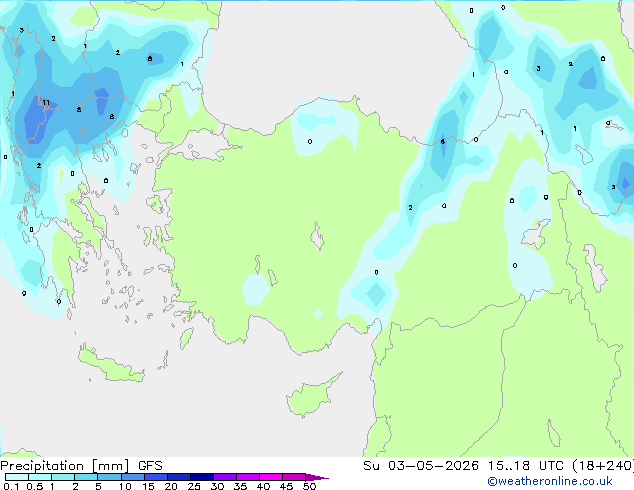Click the island of Crete on the map
The height and width of the screenshot is (490, 634).
pyautogui.click(x=110, y=365)
